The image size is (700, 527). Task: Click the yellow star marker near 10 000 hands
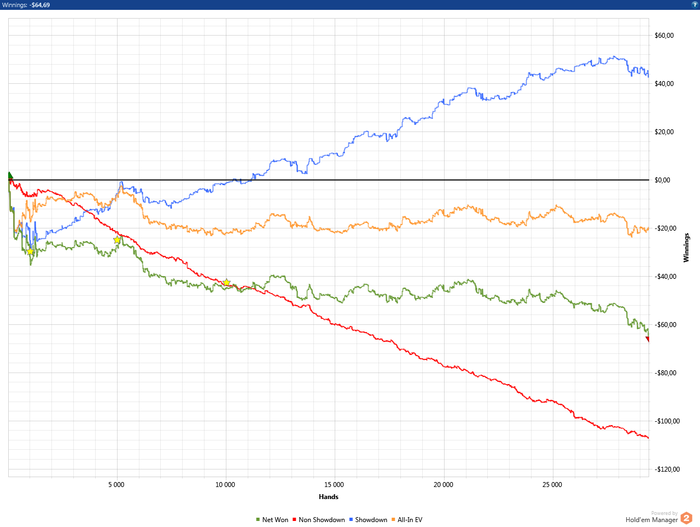226,282
